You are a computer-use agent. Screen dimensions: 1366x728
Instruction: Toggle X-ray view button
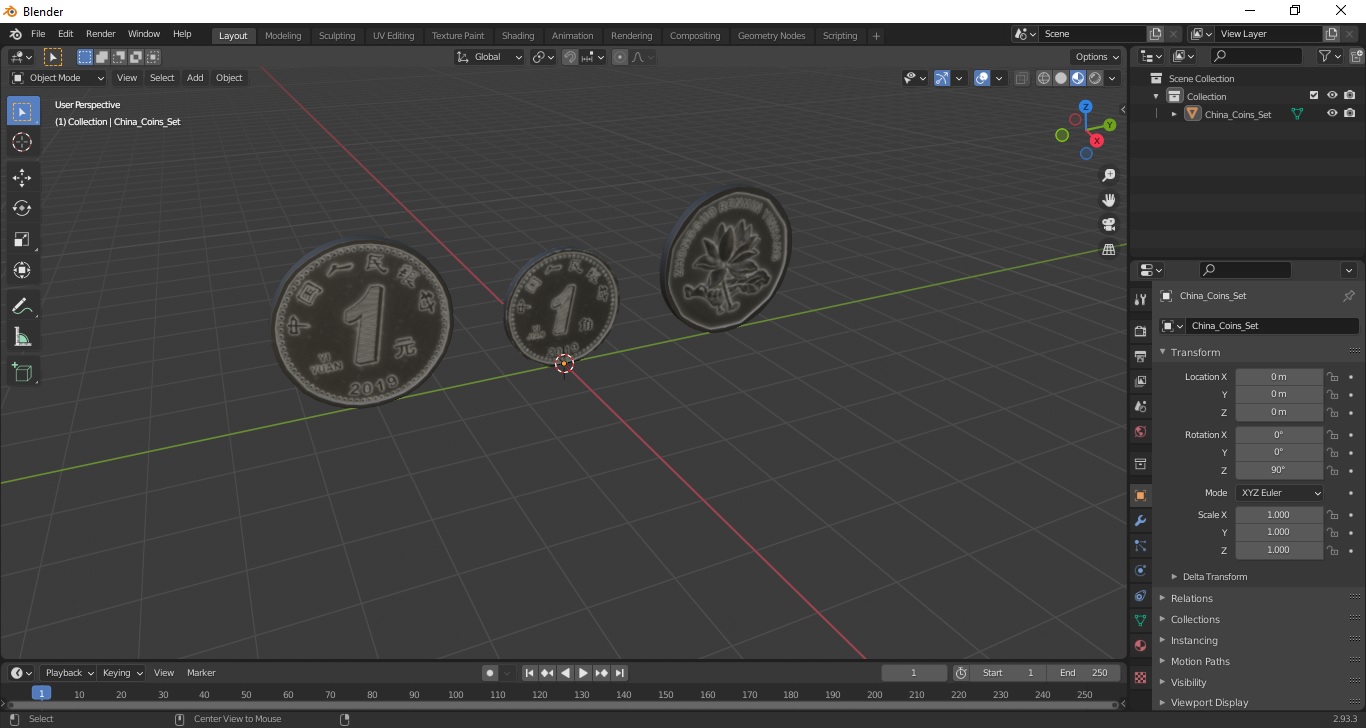(x=1021, y=78)
